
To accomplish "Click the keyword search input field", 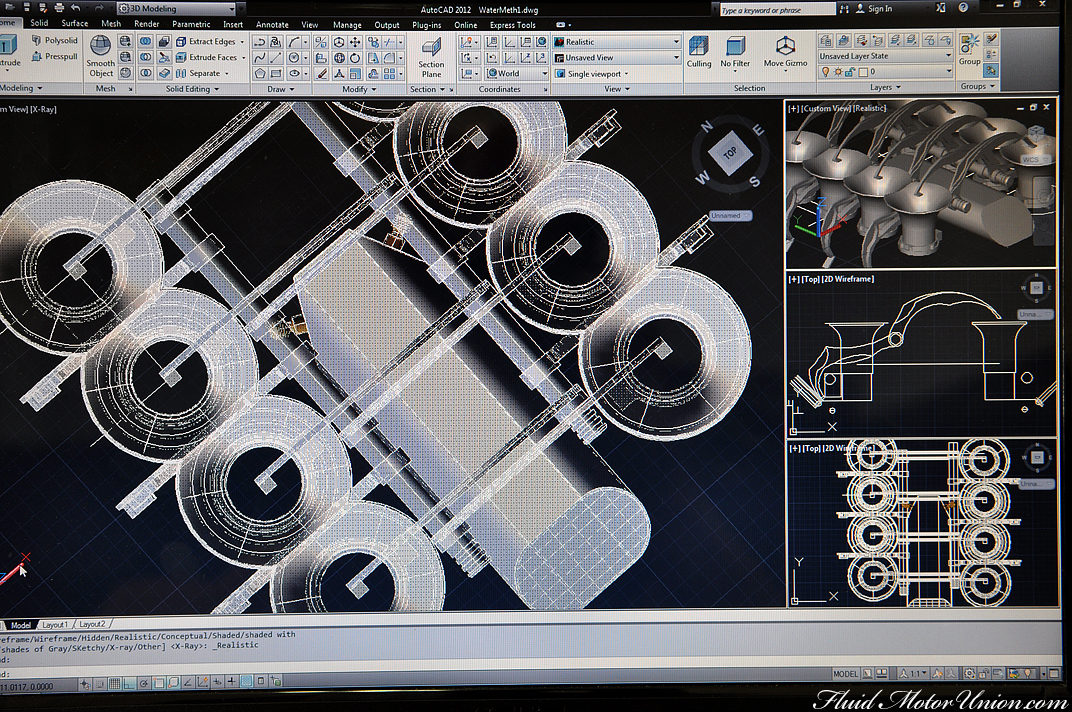I will coord(776,10).
